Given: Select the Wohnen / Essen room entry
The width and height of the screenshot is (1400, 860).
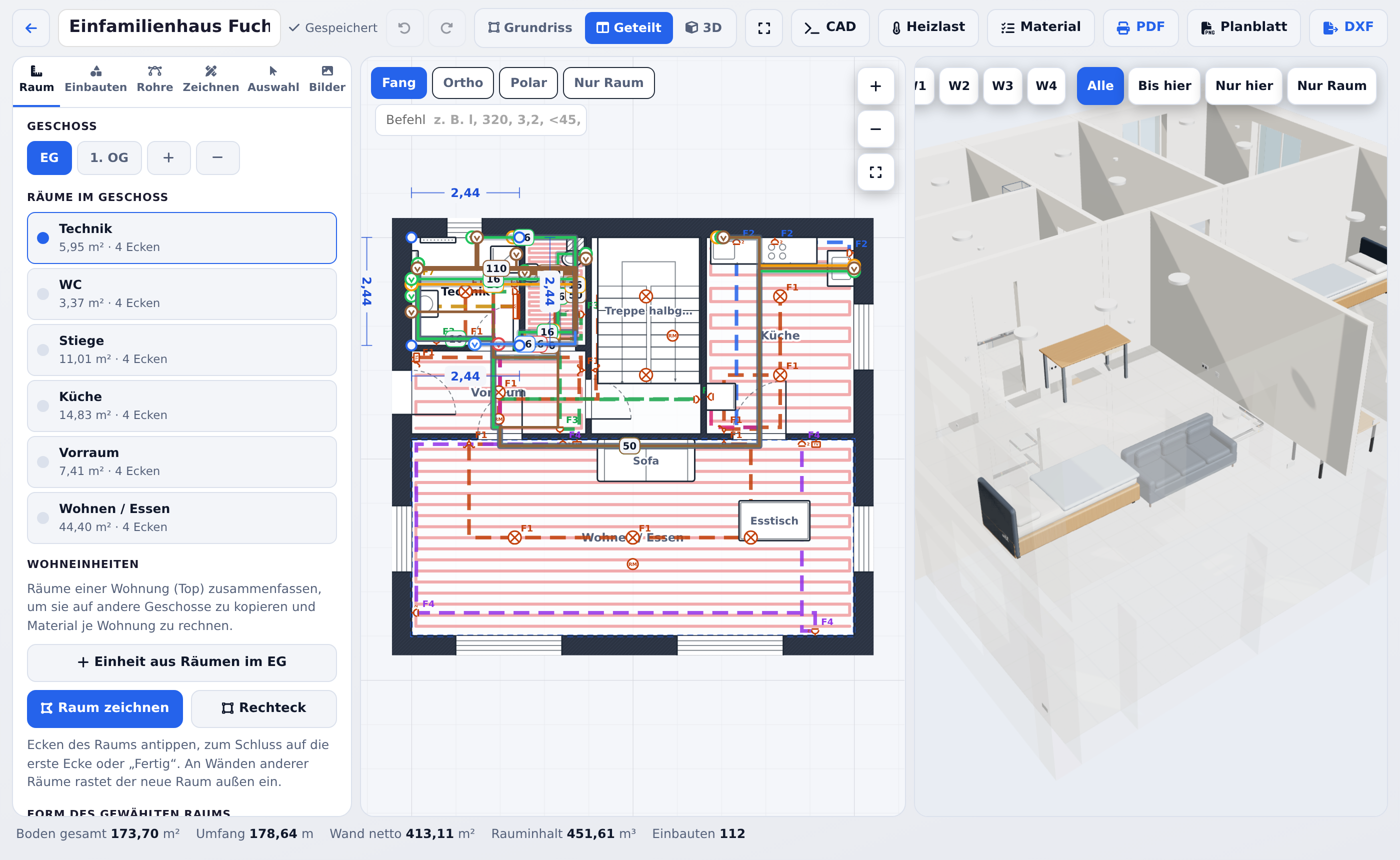Looking at the screenshot, I should click(181, 517).
